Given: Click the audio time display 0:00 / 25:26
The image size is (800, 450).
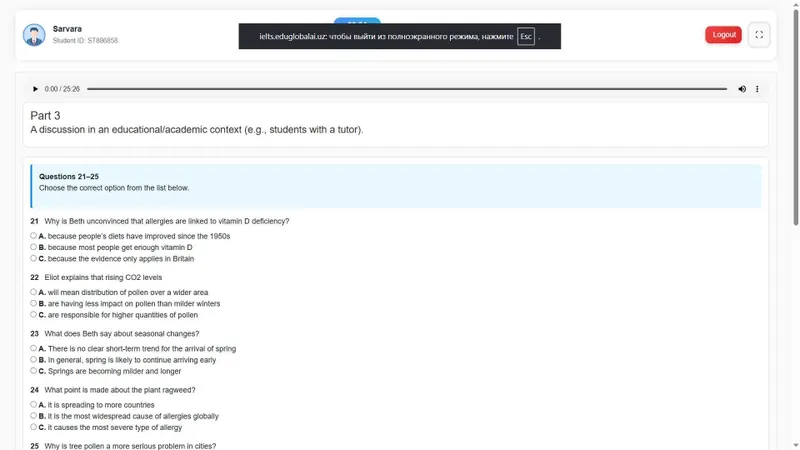Looking at the screenshot, I should pos(62,89).
